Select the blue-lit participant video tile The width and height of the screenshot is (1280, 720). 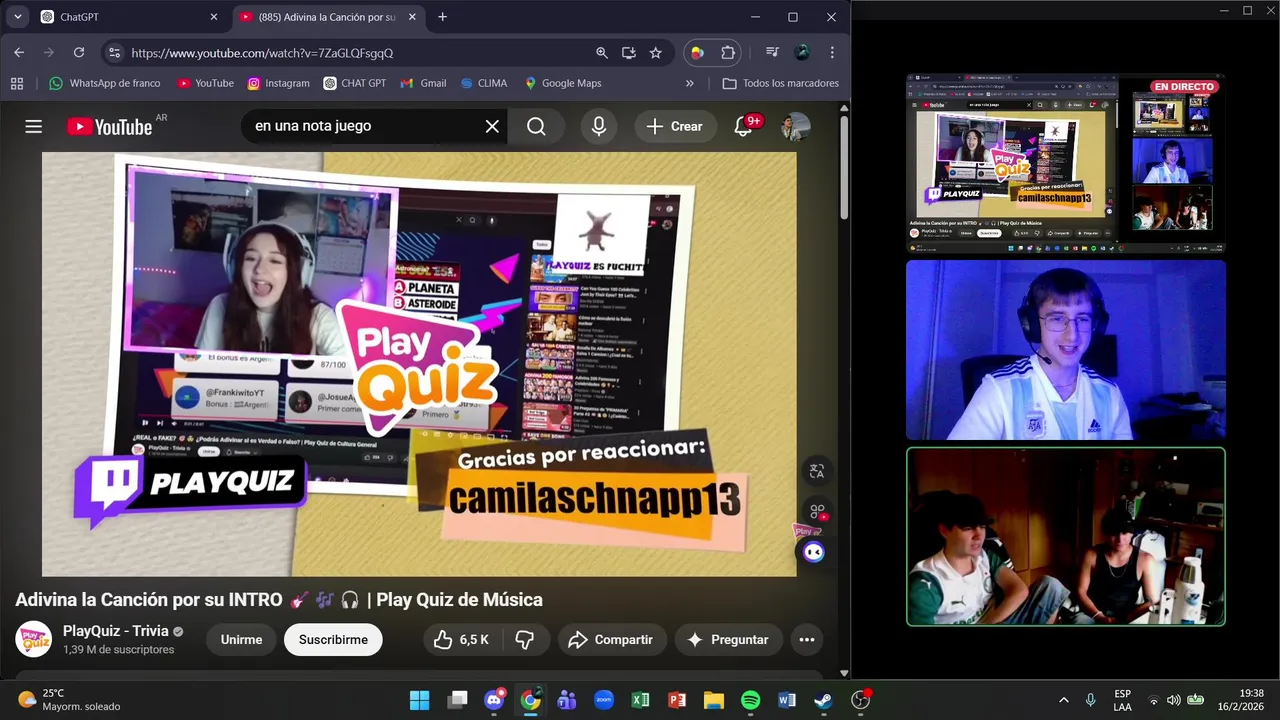[1065, 350]
